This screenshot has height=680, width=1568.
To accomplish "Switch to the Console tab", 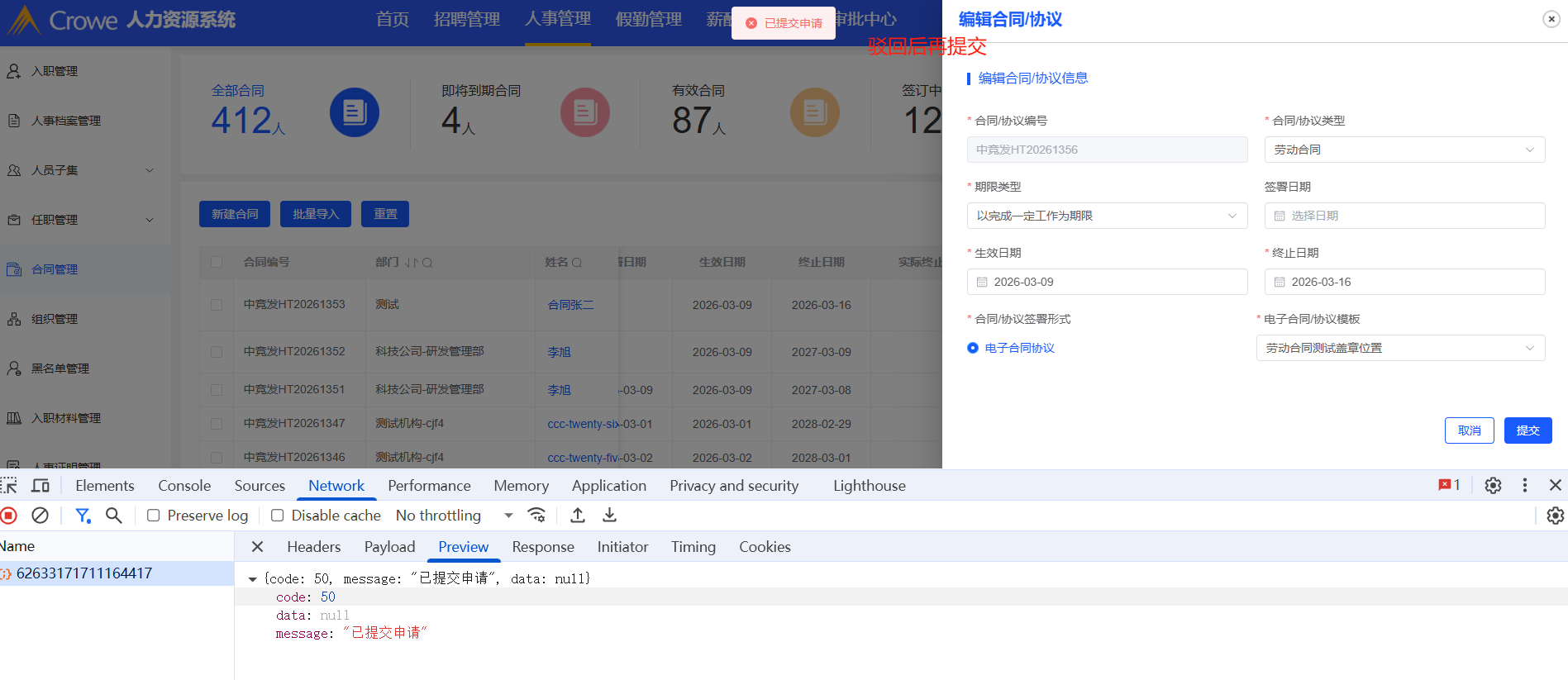I will [184, 486].
